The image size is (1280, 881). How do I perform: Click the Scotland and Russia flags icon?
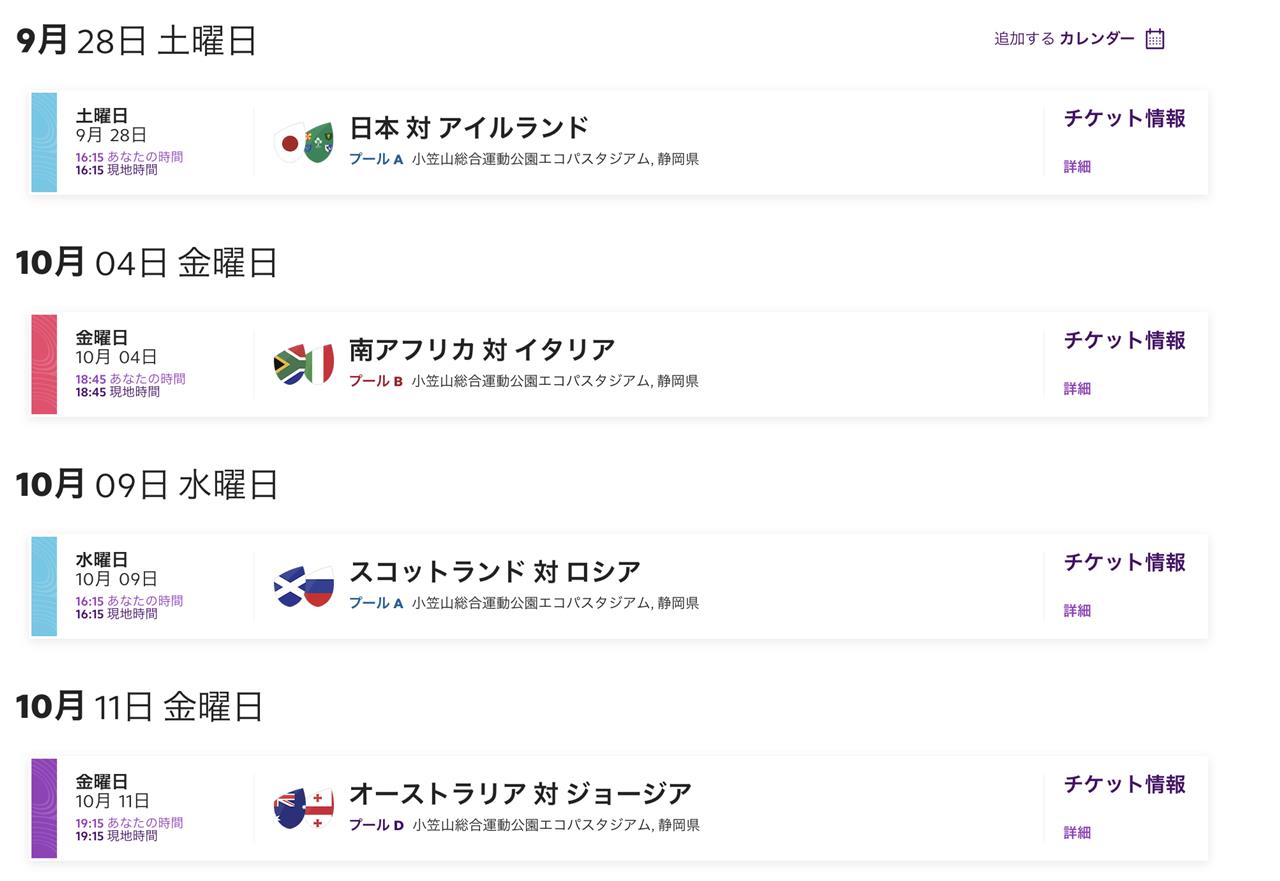[x=304, y=587]
